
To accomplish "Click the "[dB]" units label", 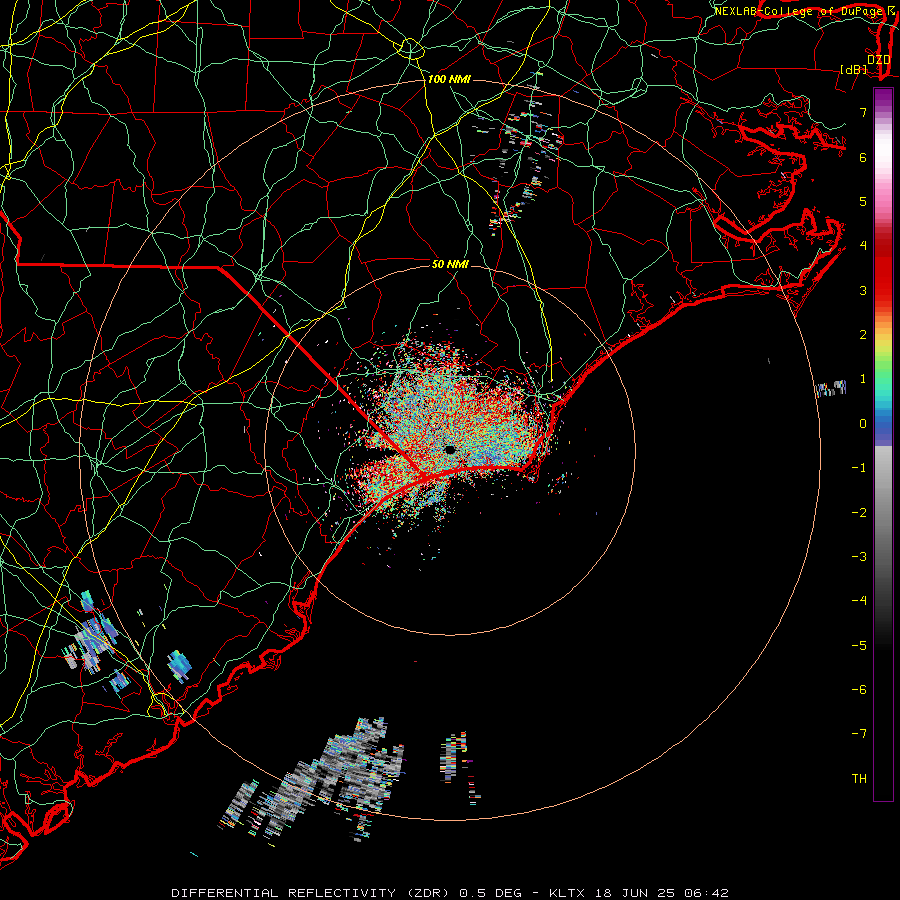I will coord(854,69).
